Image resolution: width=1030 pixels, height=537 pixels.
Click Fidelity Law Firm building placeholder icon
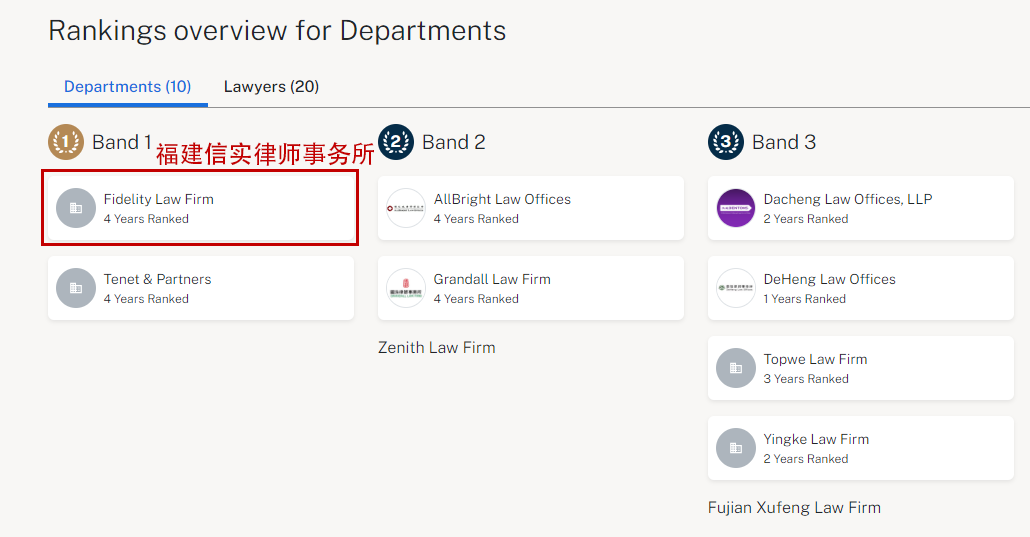point(76,208)
